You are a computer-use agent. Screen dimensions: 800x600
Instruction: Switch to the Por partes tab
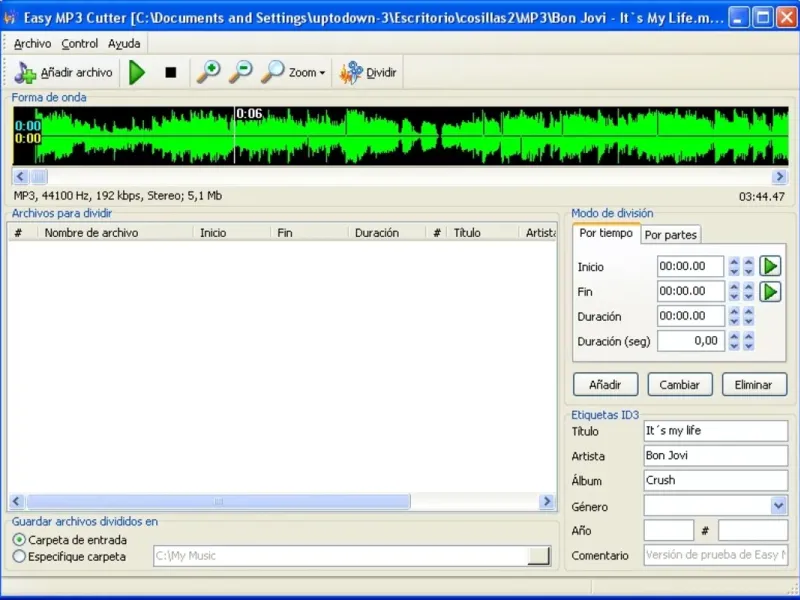point(670,235)
